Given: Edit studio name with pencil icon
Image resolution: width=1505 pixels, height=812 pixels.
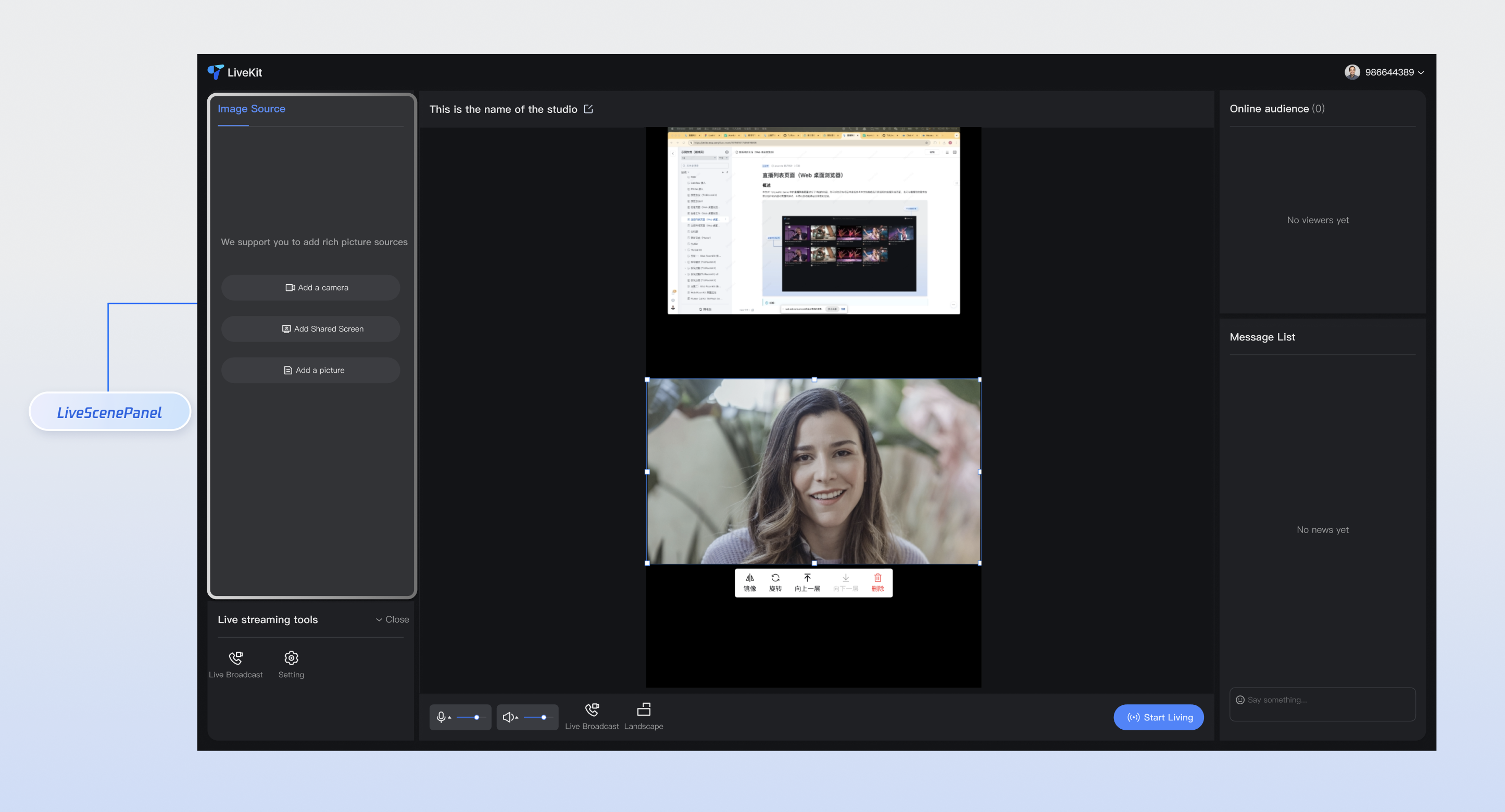Looking at the screenshot, I should pos(588,109).
